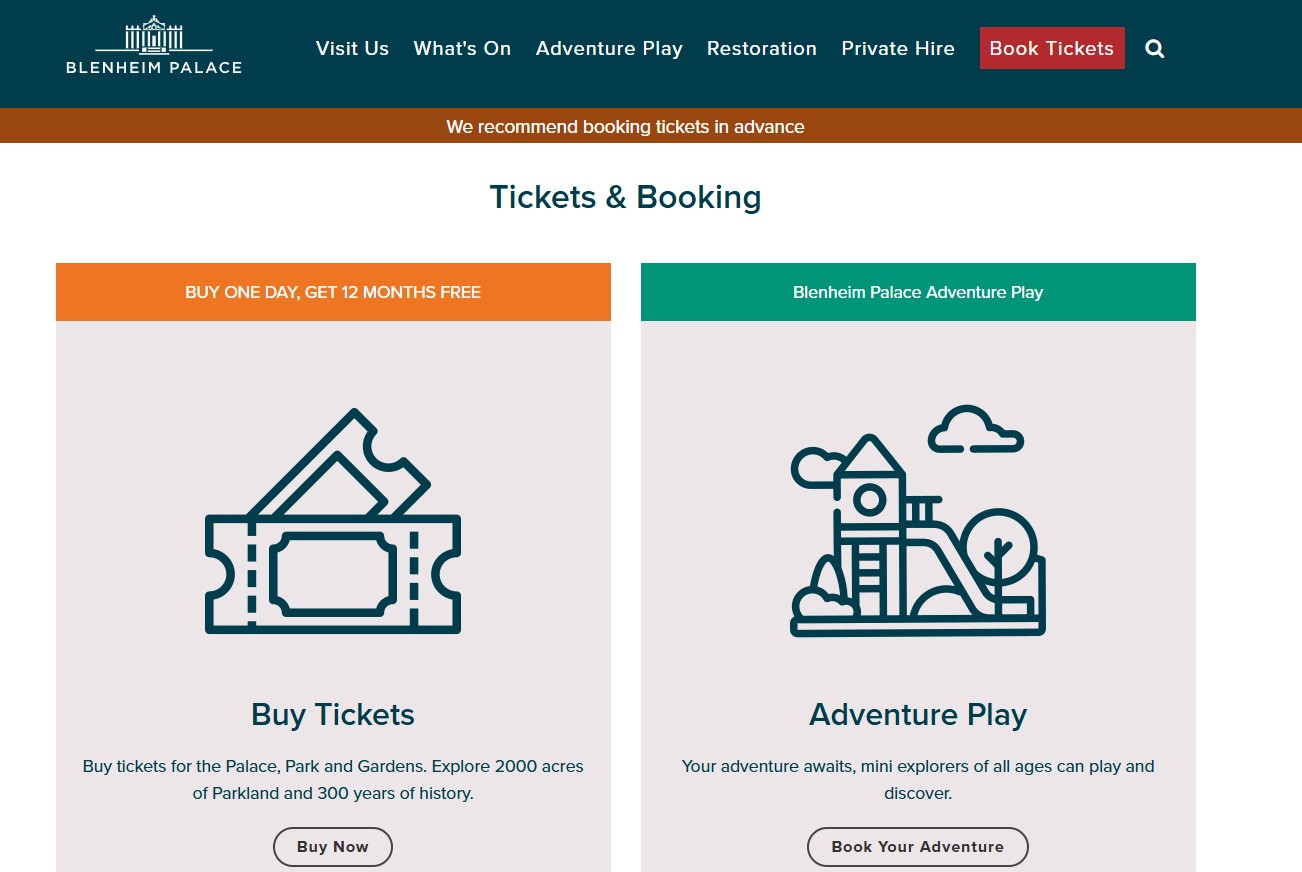This screenshot has height=872, width=1302.
Task: Open Private Hire navigation item
Action: click(898, 48)
